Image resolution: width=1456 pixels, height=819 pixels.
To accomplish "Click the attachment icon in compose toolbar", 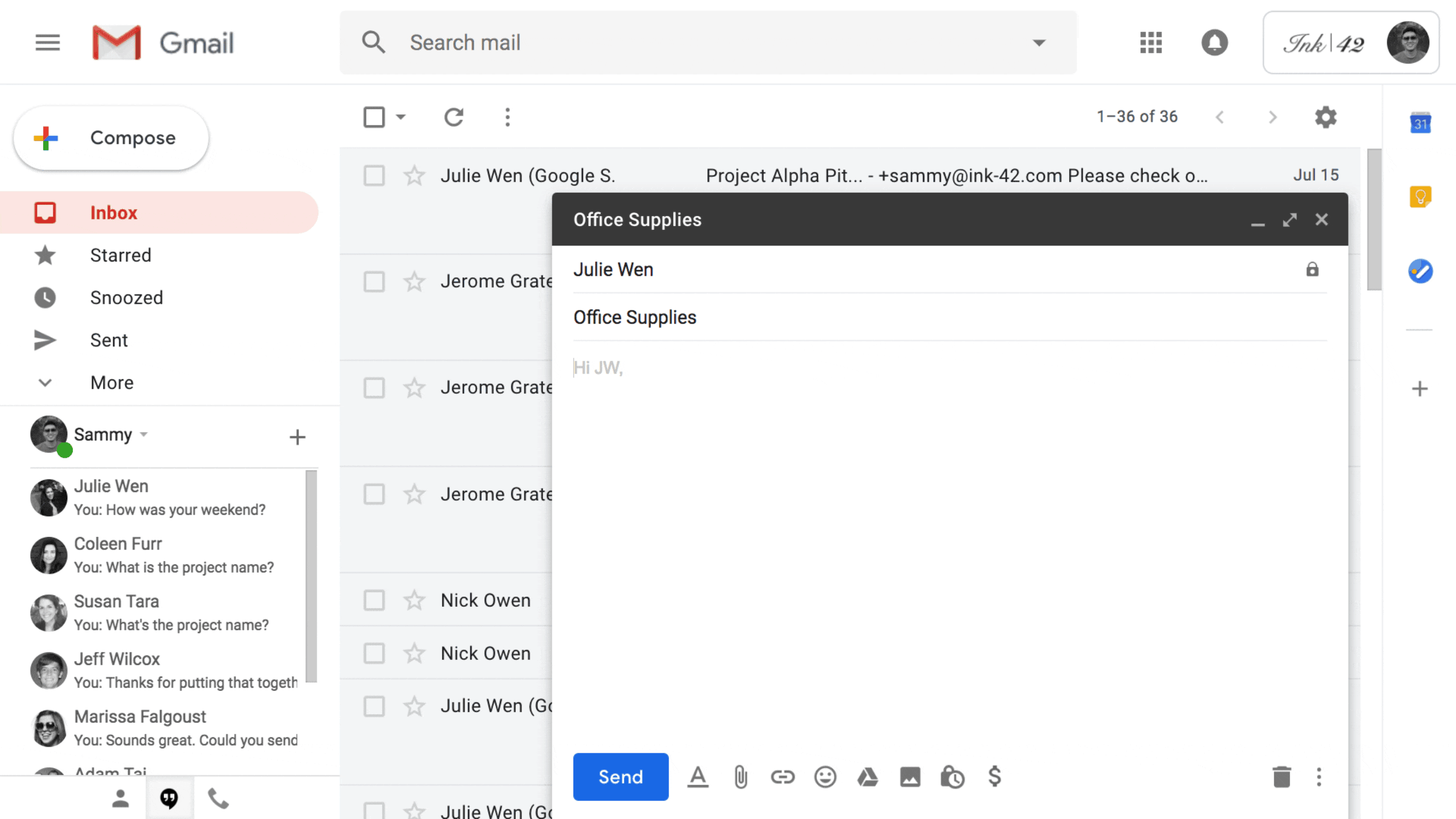I will coord(740,777).
